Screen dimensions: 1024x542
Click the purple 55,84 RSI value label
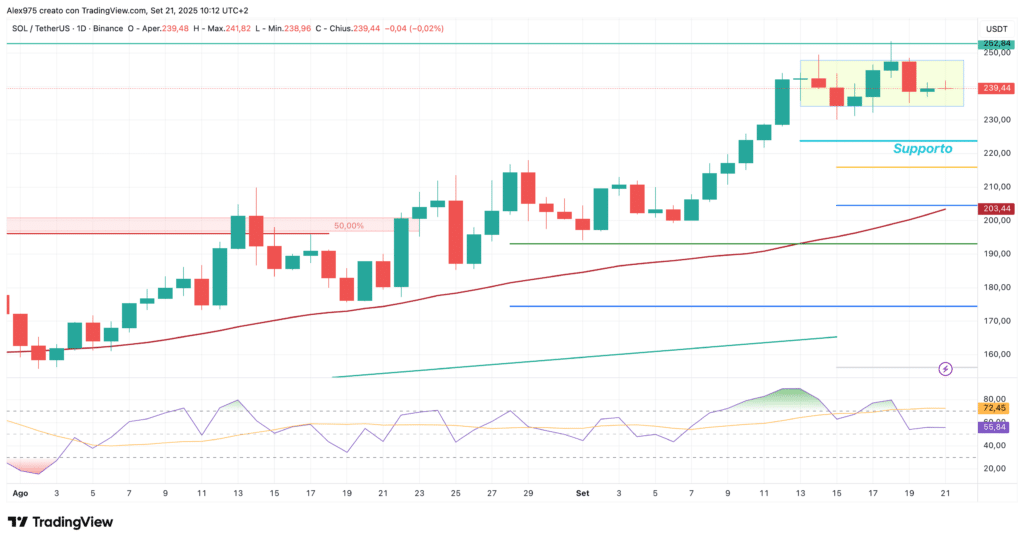(x=995, y=427)
